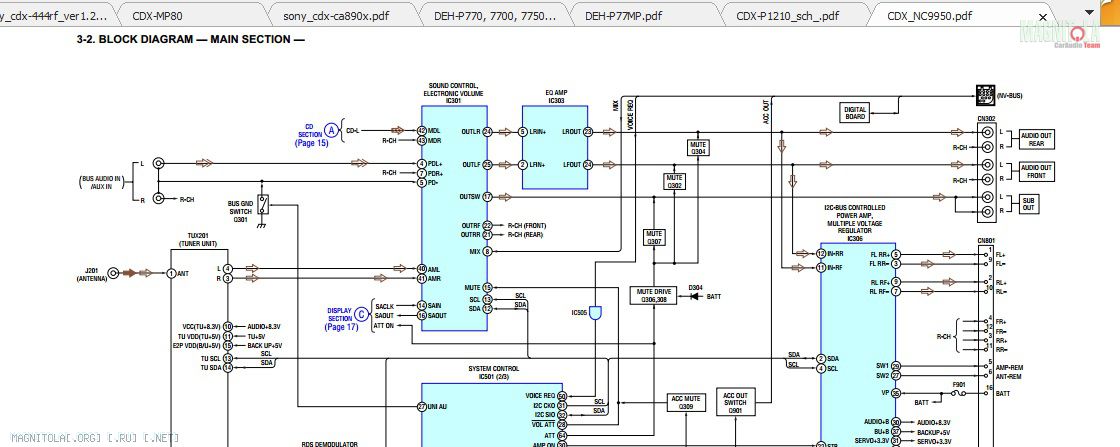Click the F901 fuse symbol
Viewport: 1120px width, 447px height.
tap(959, 393)
